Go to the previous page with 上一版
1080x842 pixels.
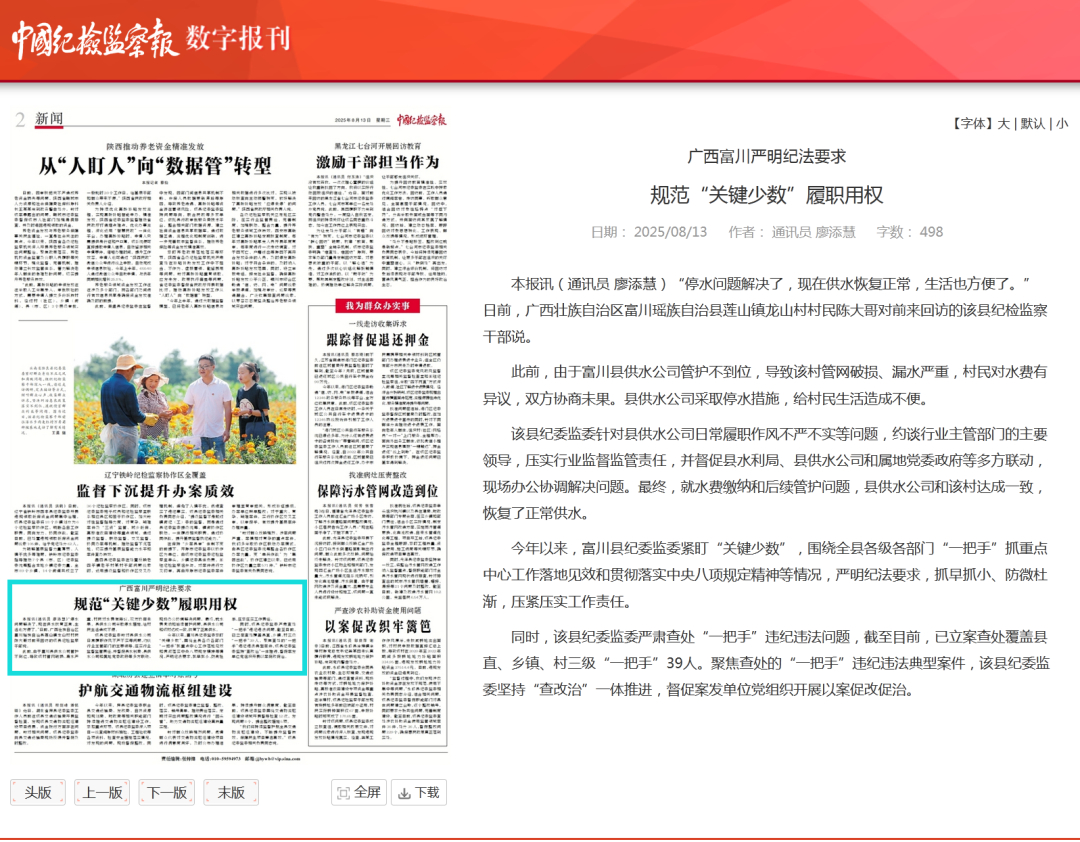pyautogui.click(x=102, y=792)
